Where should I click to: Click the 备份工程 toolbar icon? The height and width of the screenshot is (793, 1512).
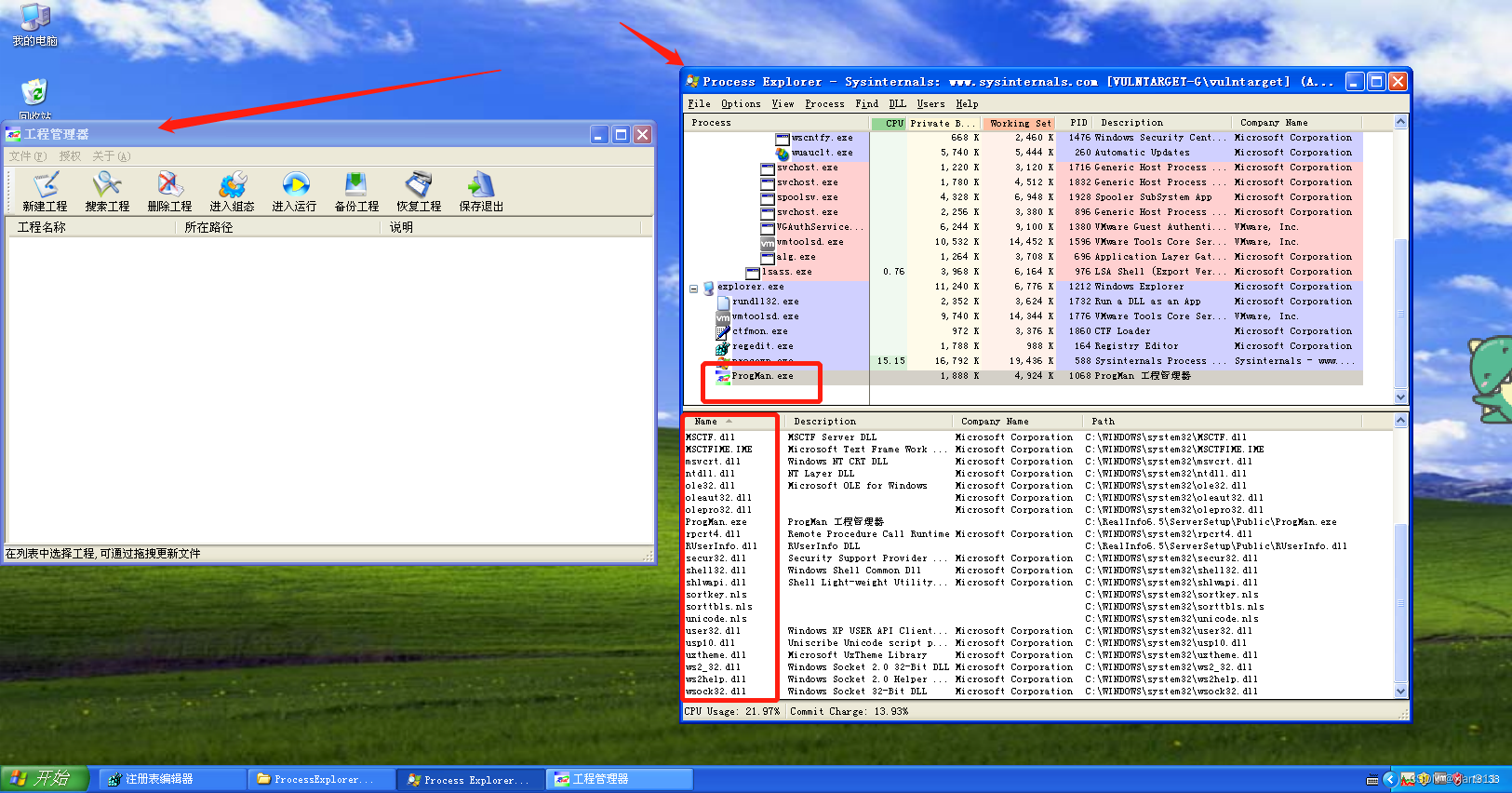356,192
